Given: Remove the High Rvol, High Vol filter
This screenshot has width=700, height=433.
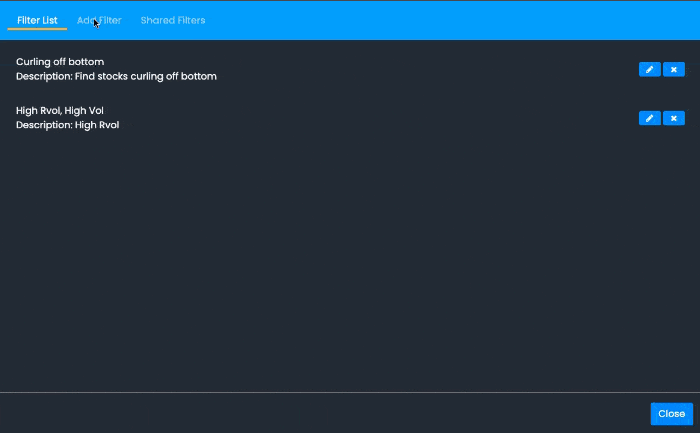Looking at the screenshot, I should tap(674, 118).
